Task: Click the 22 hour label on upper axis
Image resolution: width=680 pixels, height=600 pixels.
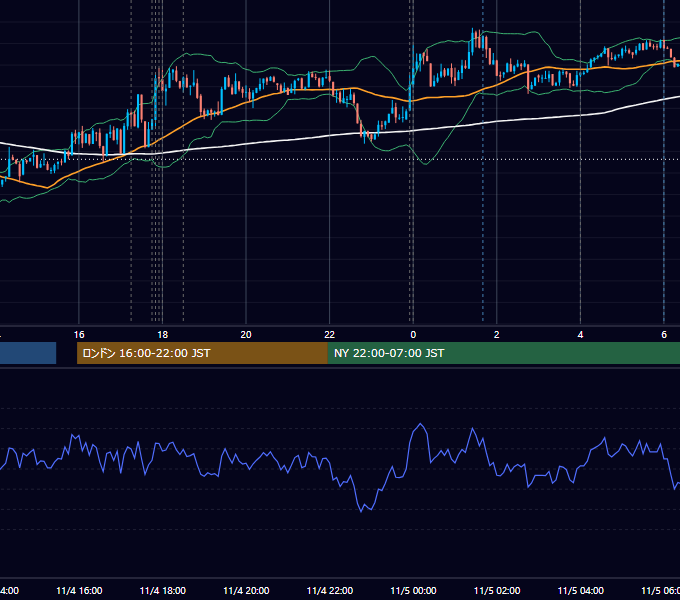Action: tap(330, 335)
